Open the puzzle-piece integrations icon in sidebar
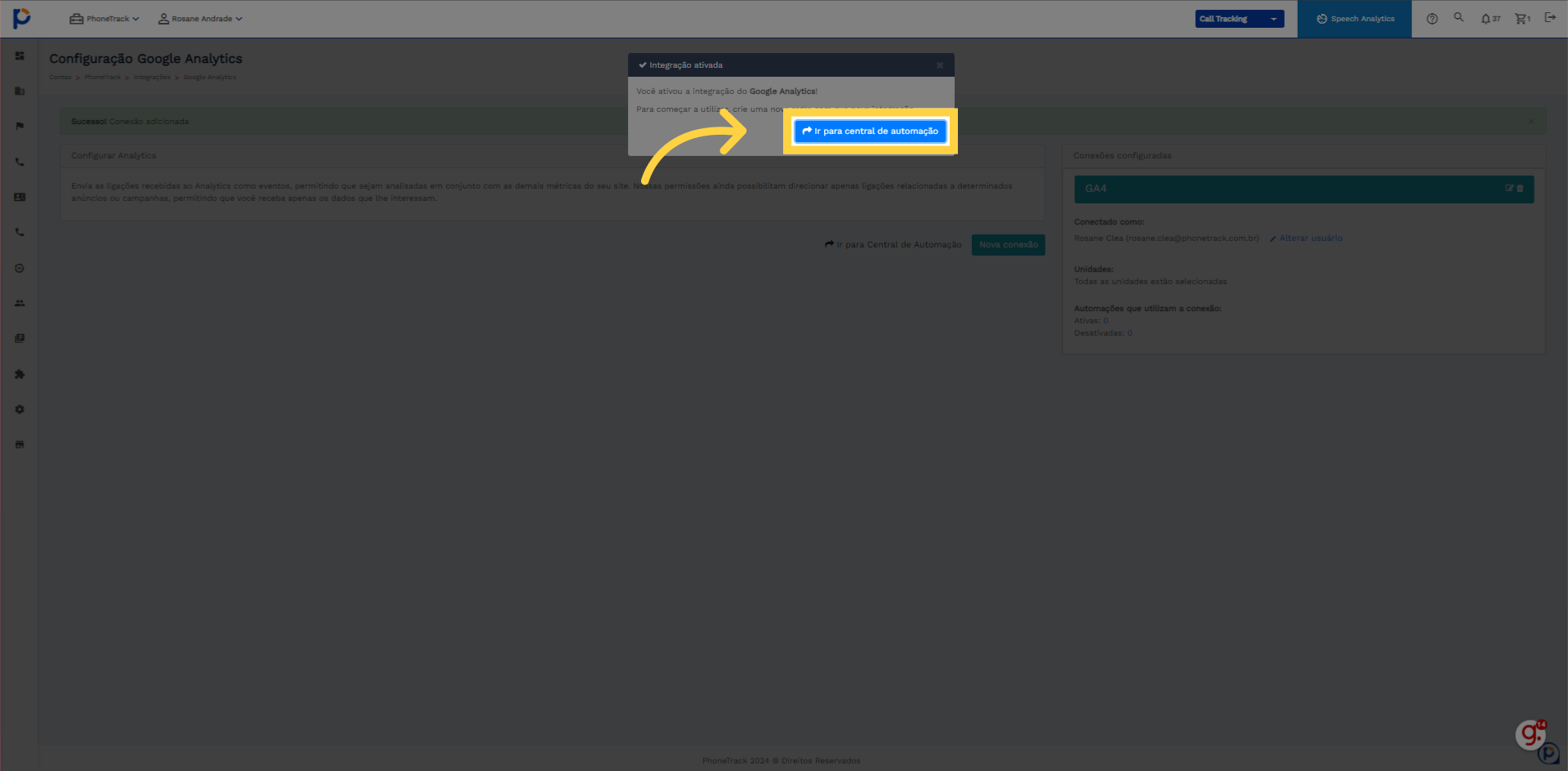 coord(20,374)
